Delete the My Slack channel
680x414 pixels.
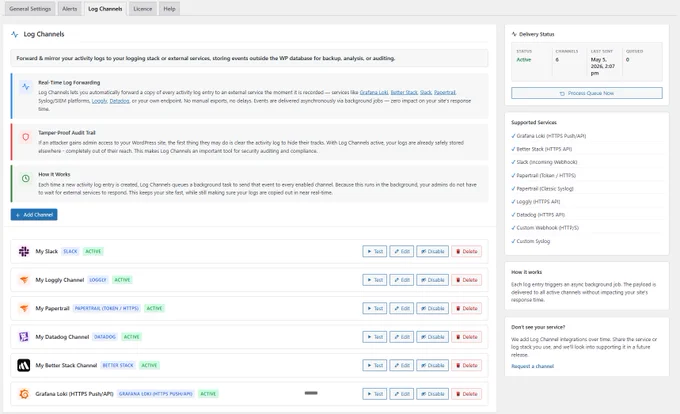point(467,251)
